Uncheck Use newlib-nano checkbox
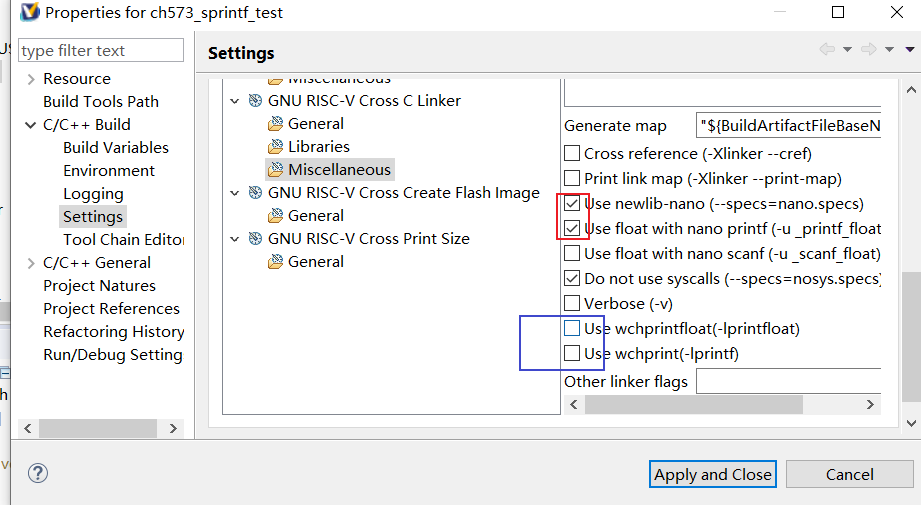 click(x=572, y=203)
